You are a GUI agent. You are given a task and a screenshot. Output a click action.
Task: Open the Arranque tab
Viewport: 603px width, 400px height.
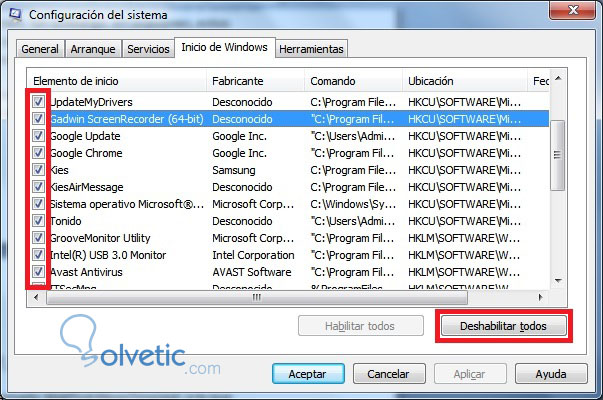click(x=93, y=49)
